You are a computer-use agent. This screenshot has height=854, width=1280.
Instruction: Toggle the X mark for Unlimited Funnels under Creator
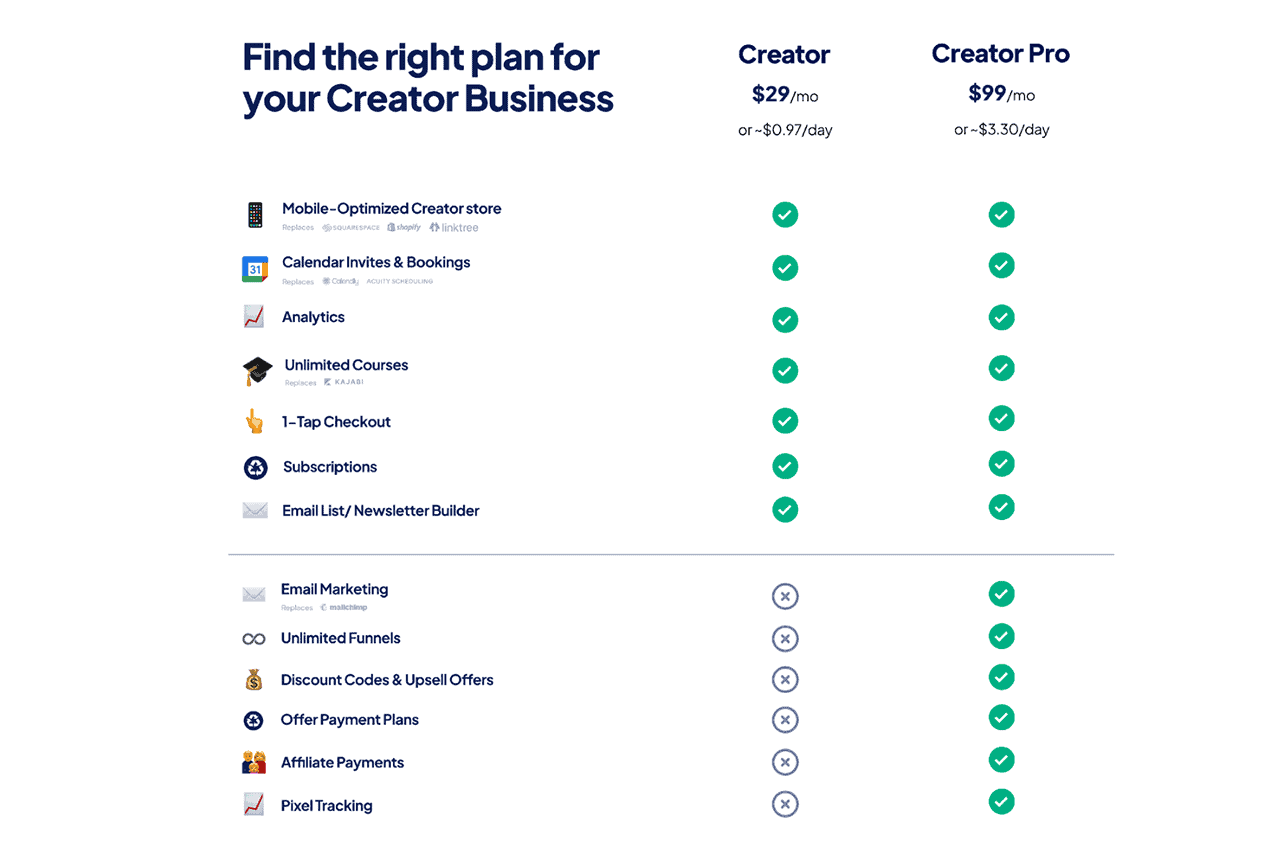[785, 638]
